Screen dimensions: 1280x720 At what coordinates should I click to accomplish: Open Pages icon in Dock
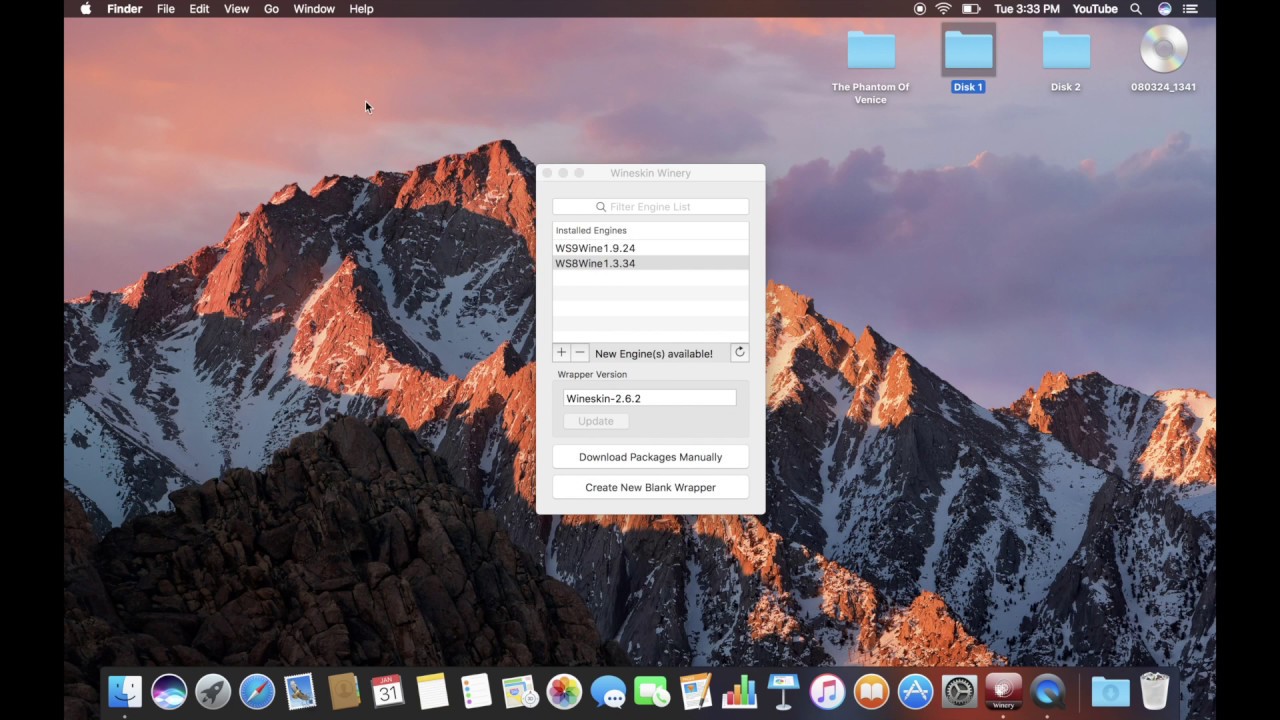click(x=695, y=691)
